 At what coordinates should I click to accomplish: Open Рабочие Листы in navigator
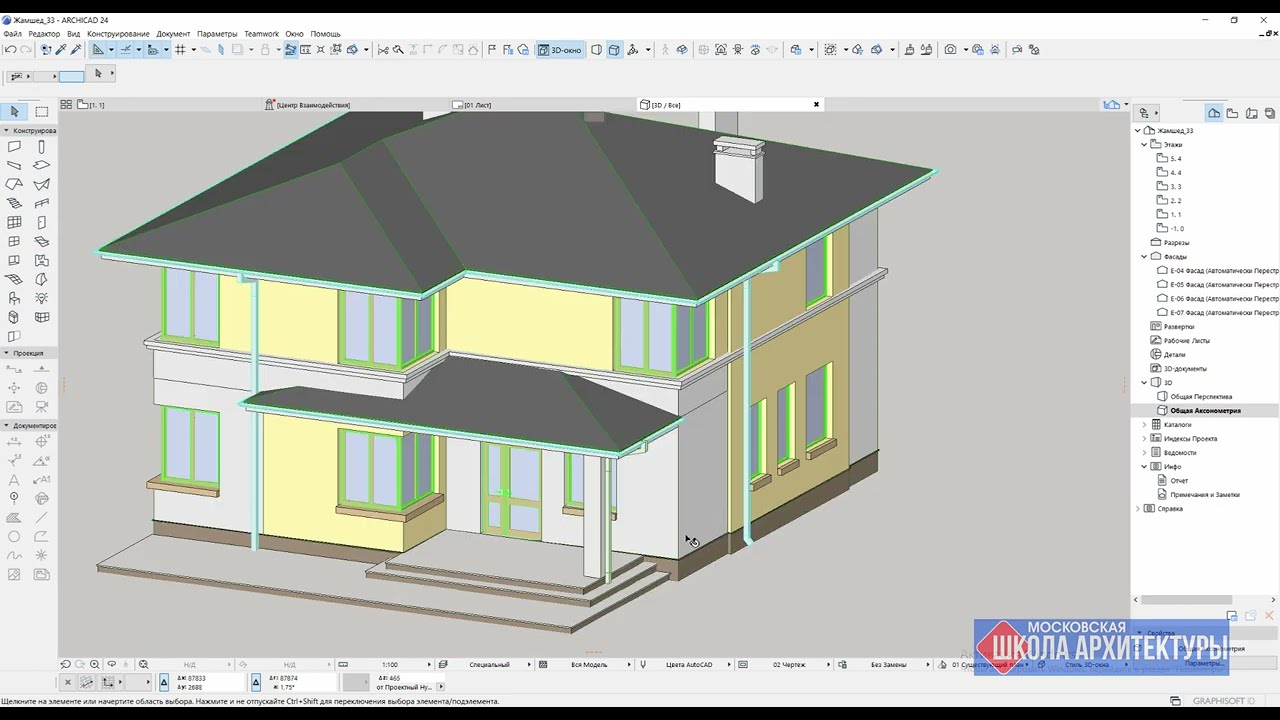point(1186,340)
